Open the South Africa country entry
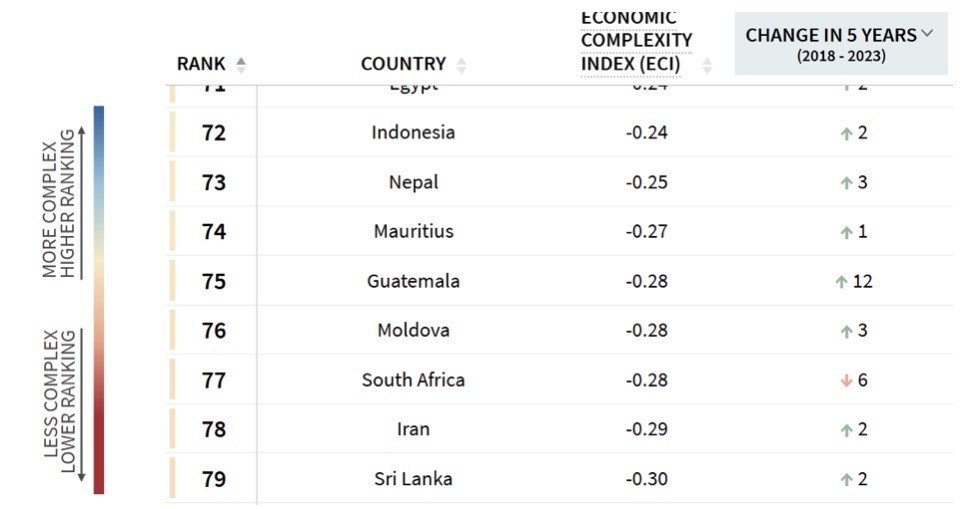The image size is (975, 509). [413, 380]
